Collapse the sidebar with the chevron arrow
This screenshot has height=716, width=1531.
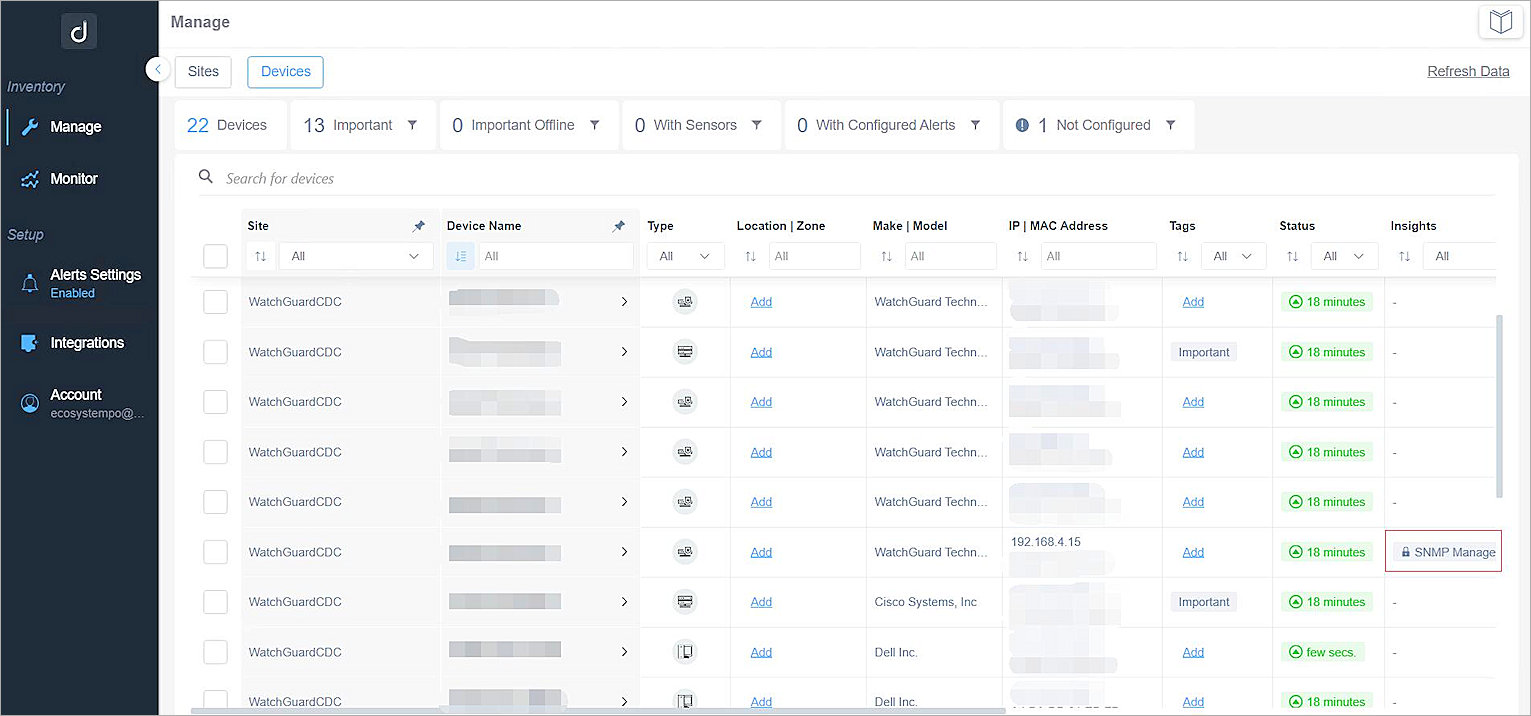coord(158,69)
